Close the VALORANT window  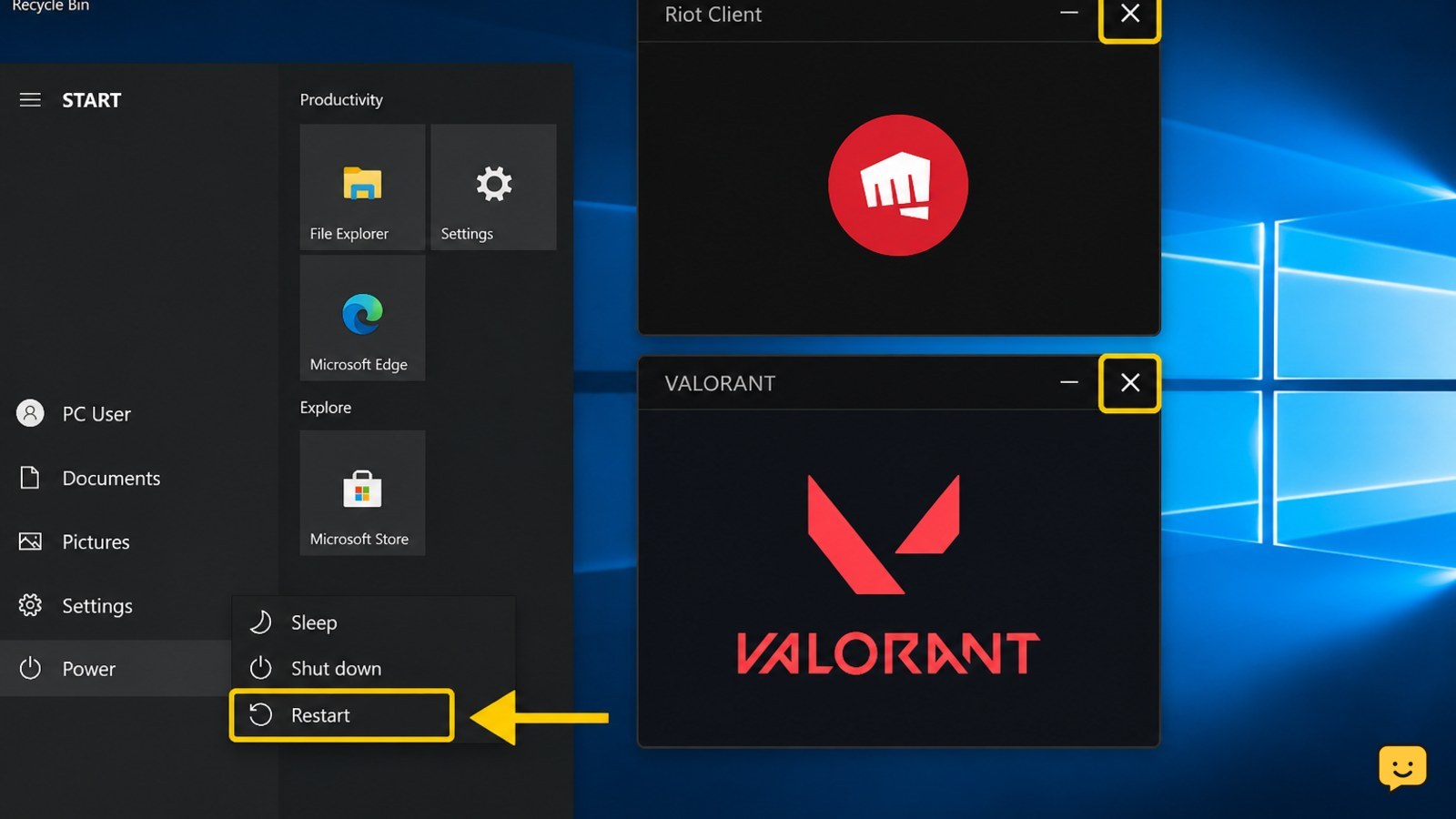[1129, 383]
